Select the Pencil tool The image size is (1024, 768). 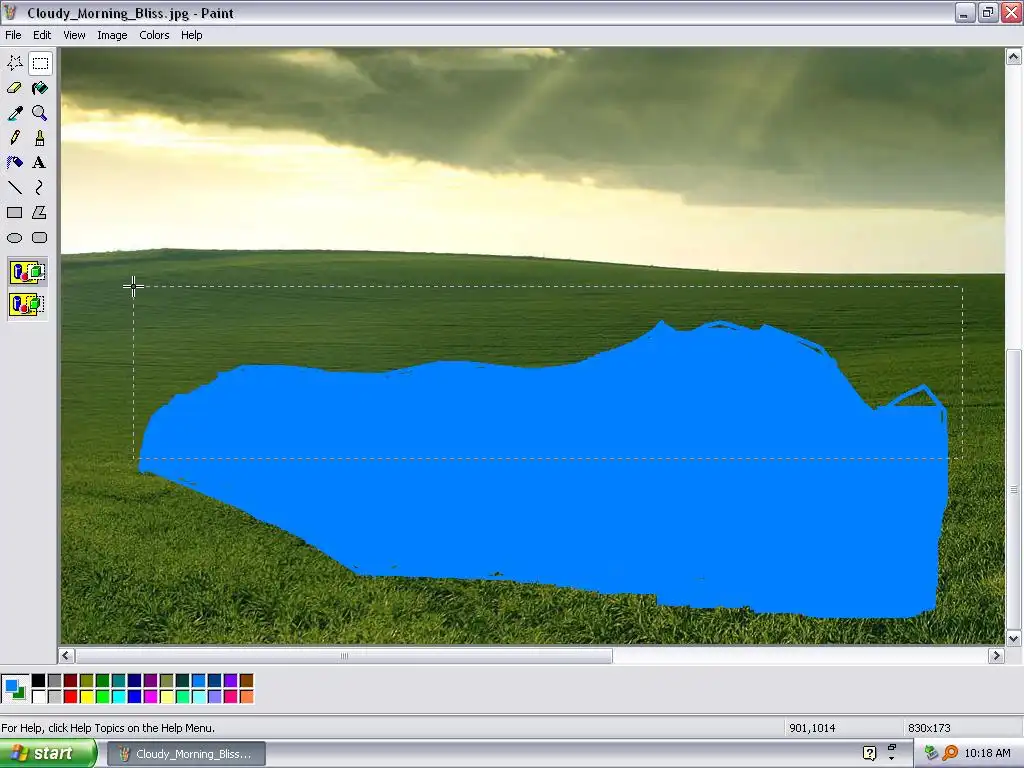coord(14,138)
